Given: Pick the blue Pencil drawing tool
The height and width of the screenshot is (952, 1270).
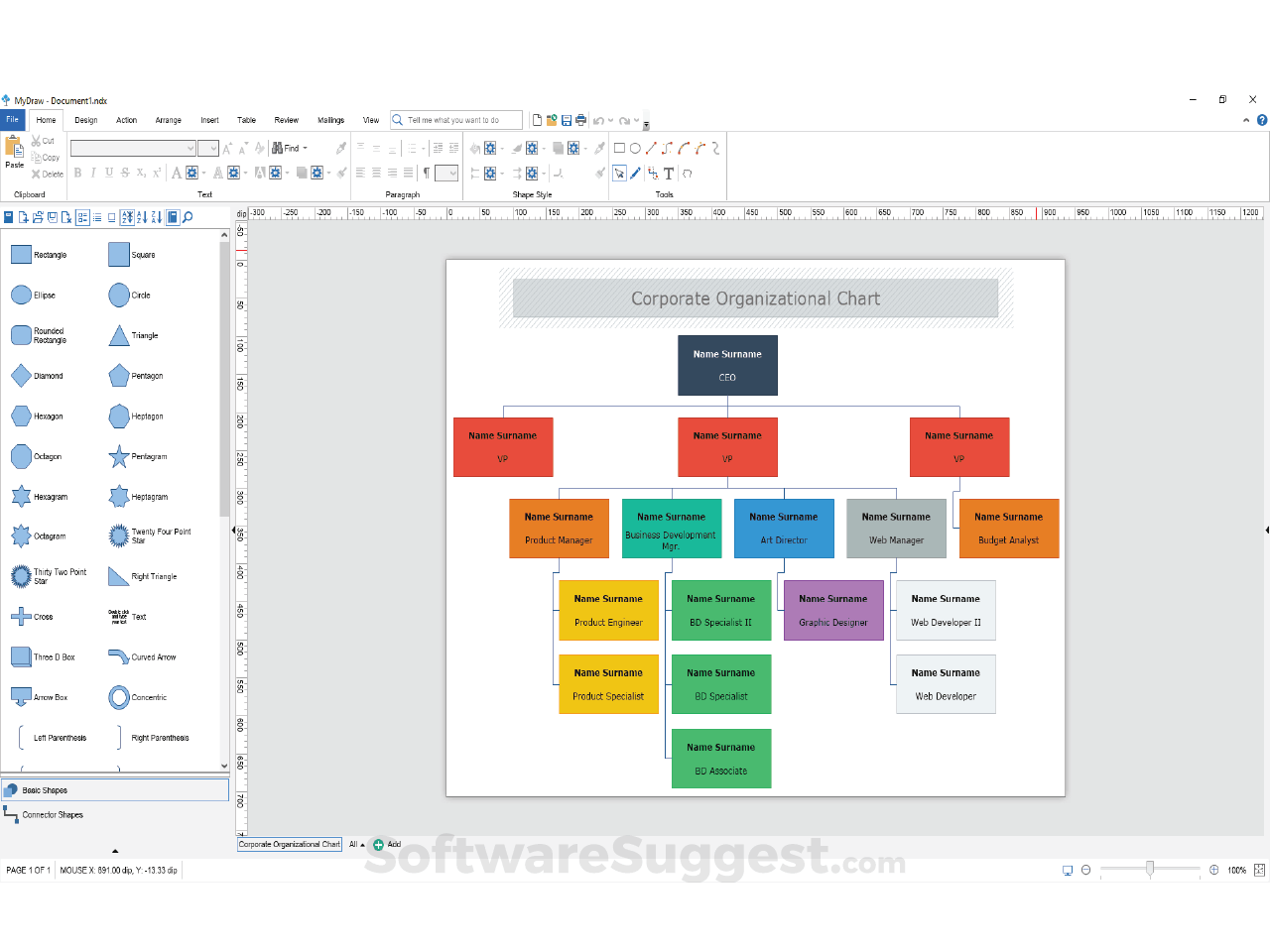Looking at the screenshot, I should pyautogui.click(x=635, y=173).
